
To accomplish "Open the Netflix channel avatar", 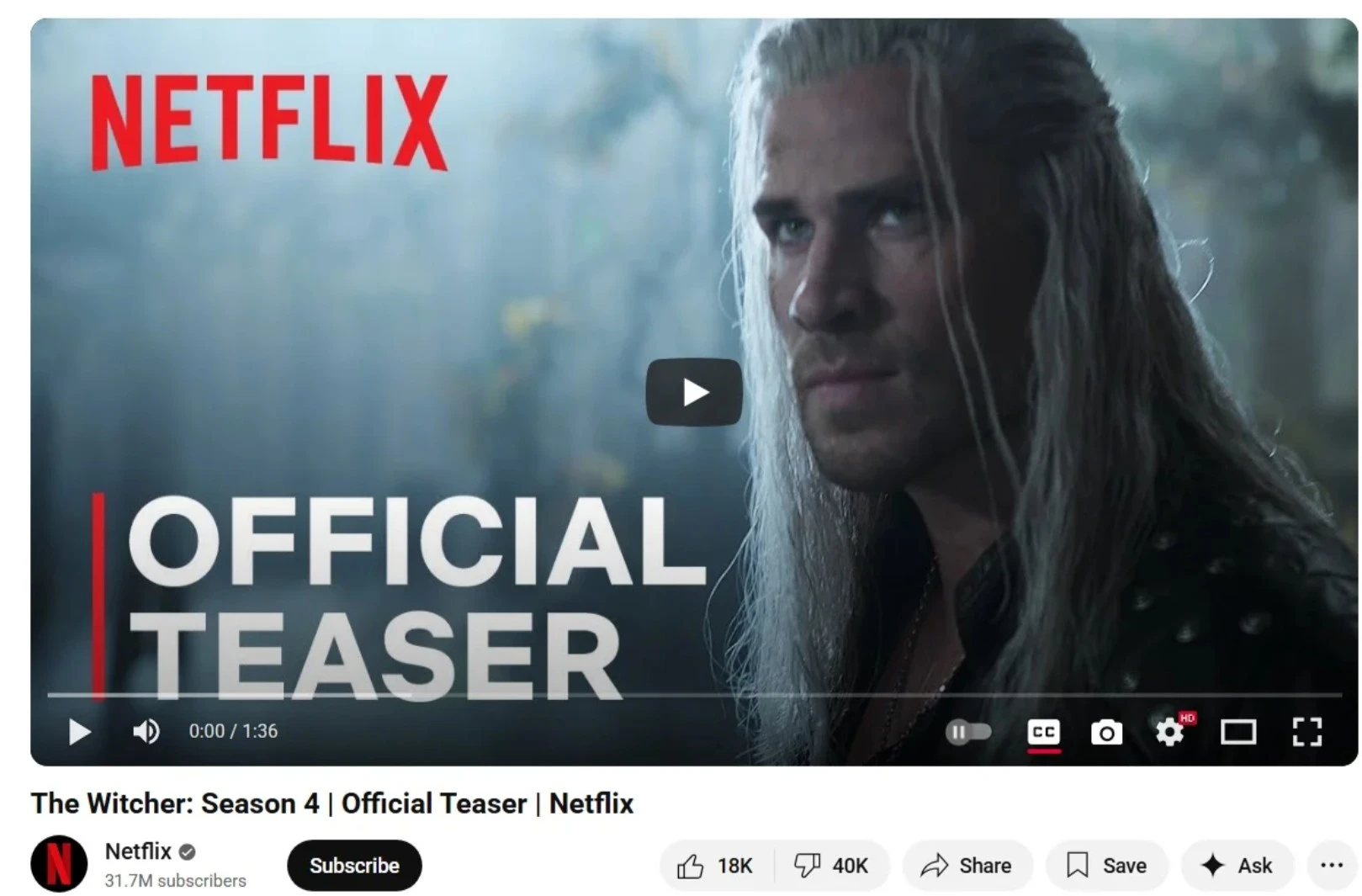I will 59,863.
